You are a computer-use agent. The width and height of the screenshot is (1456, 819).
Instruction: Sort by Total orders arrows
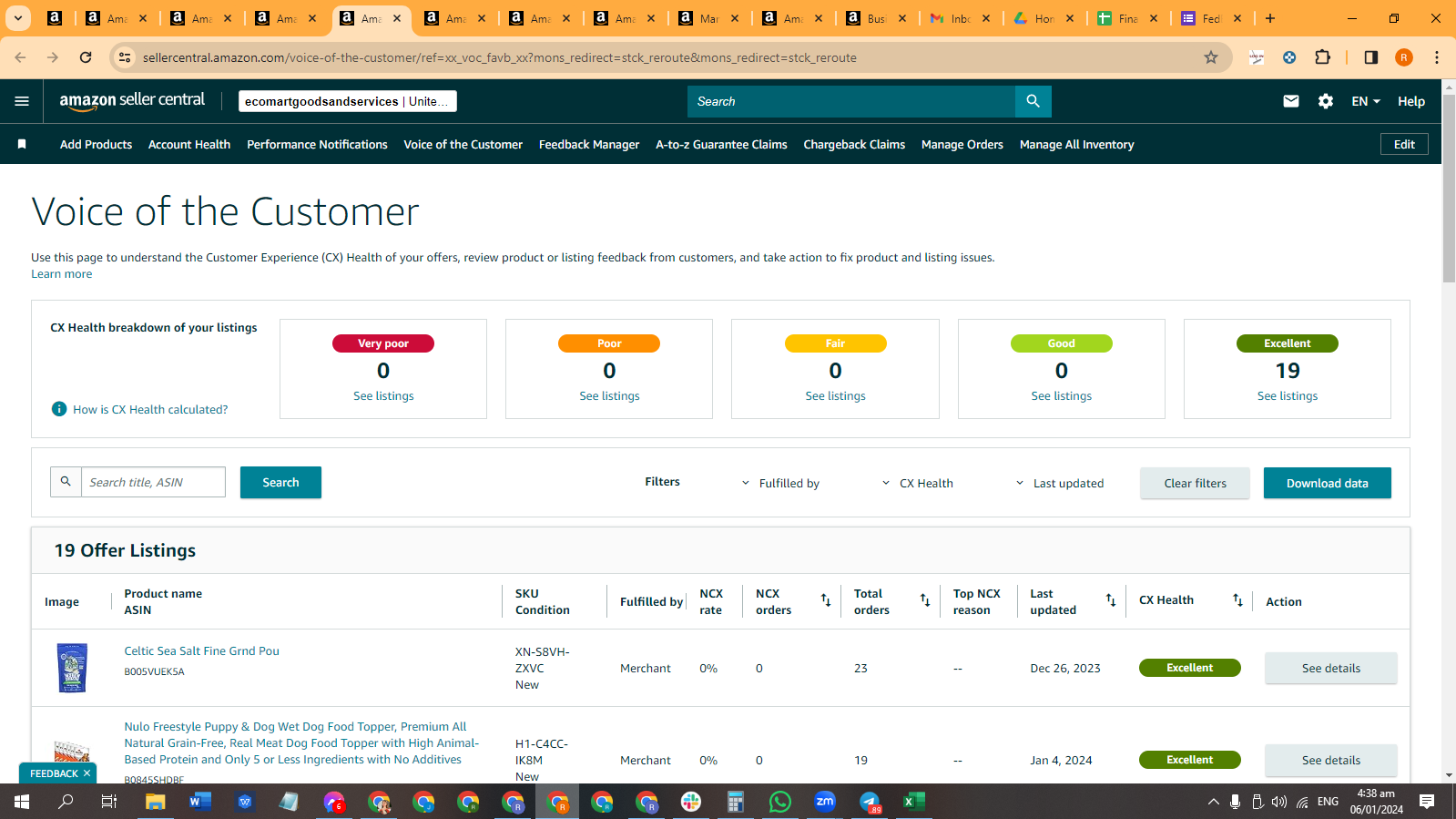924,600
